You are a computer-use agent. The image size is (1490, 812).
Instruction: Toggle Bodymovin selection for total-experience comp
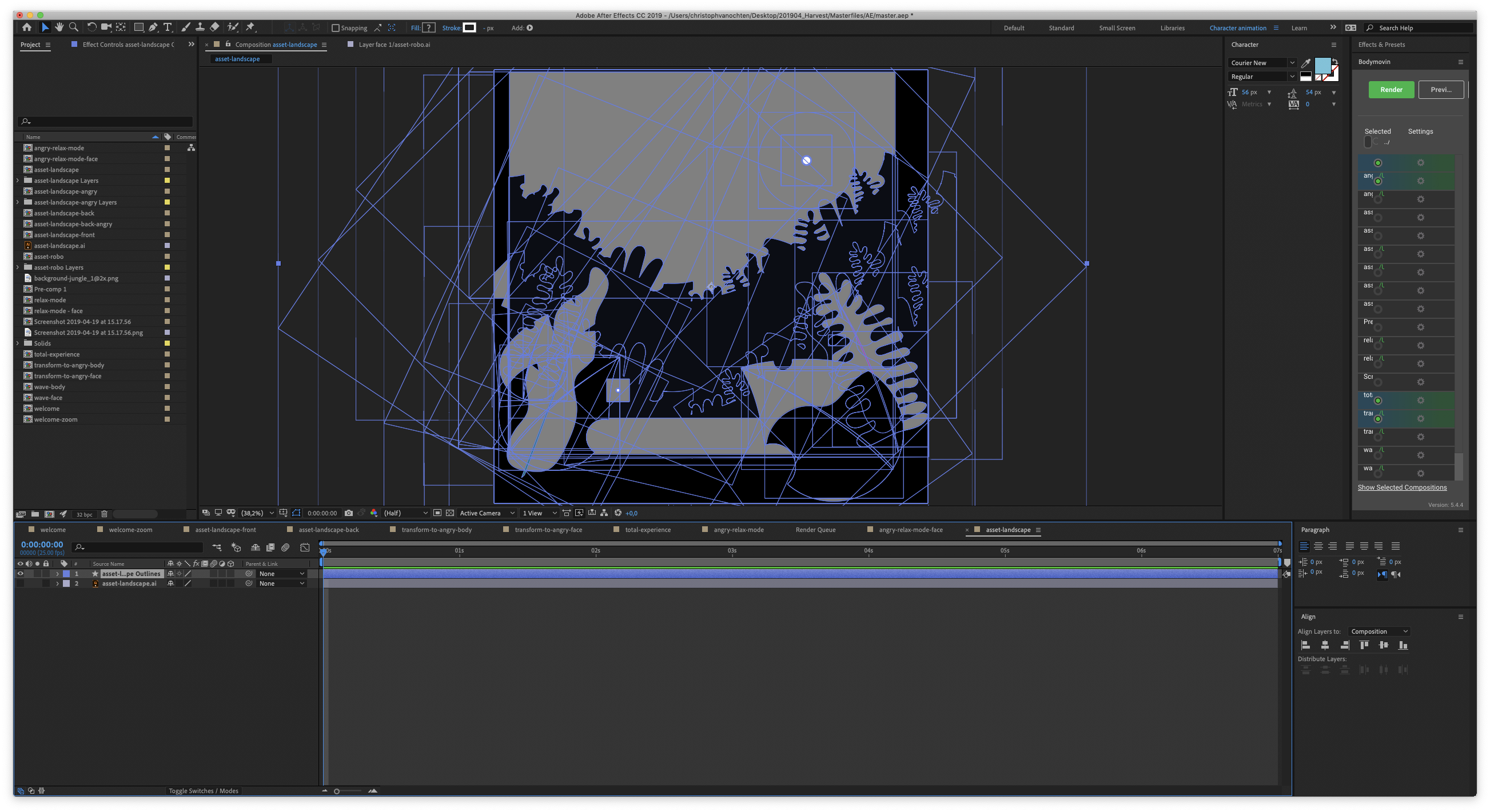click(1379, 401)
